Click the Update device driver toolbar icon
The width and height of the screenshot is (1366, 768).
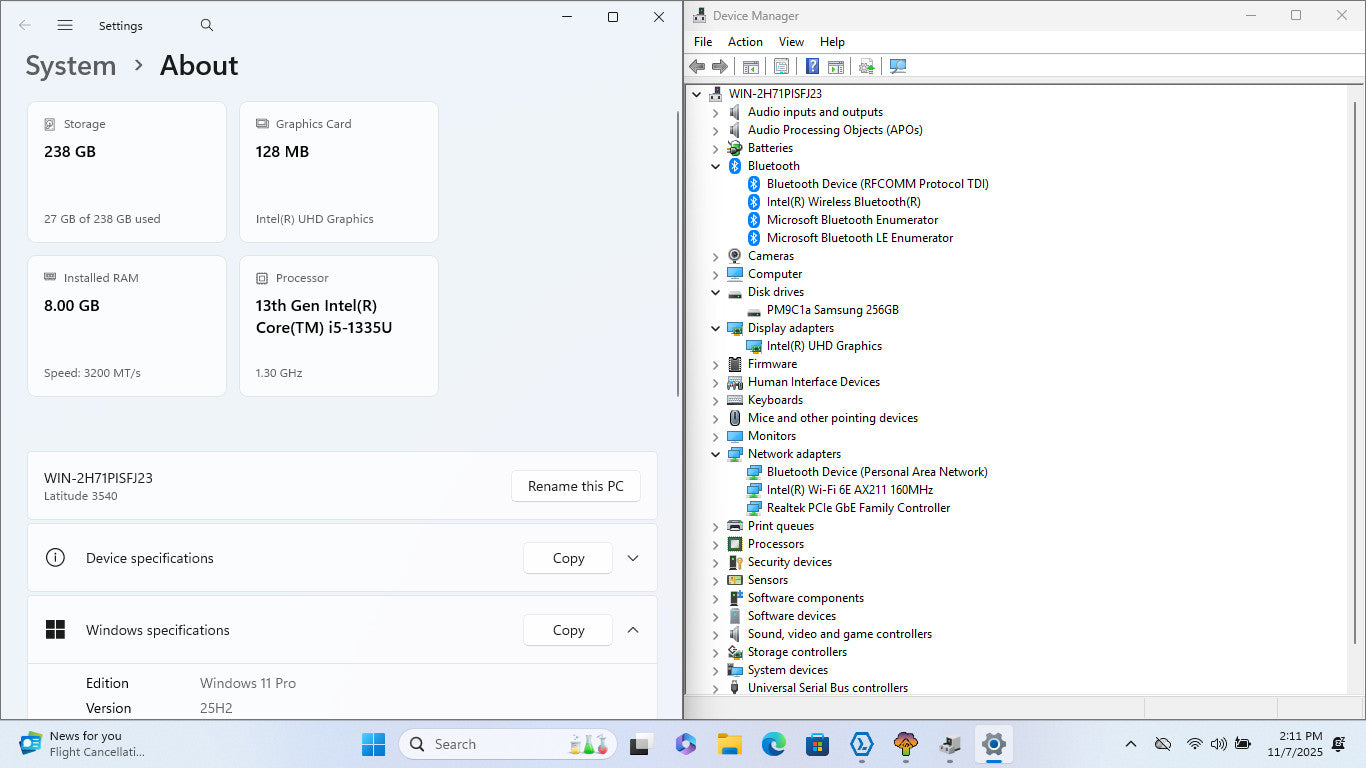867,66
